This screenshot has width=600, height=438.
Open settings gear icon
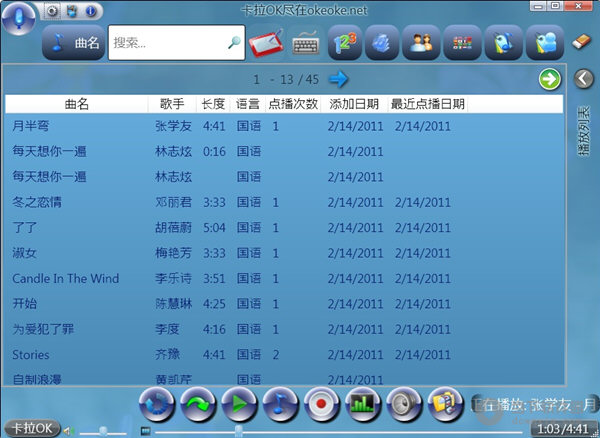[x=52, y=11]
